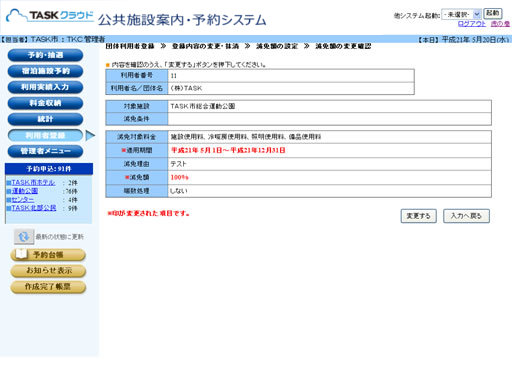This screenshot has width=512, height=384.
Task: Open the 管理者メニュー menu
Action: tap(45, 151)
